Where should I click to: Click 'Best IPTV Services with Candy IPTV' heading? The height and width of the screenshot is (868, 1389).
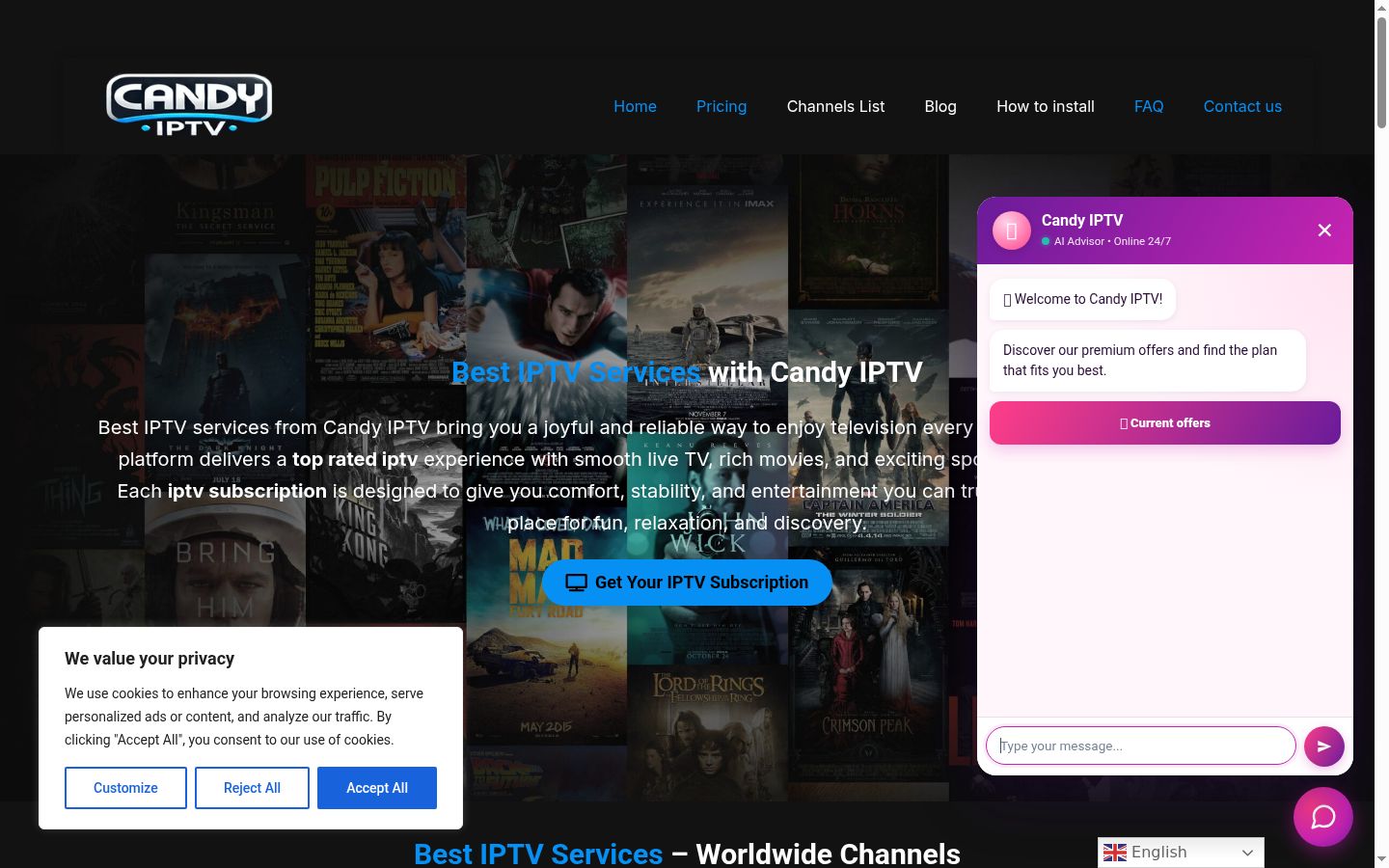687,372
